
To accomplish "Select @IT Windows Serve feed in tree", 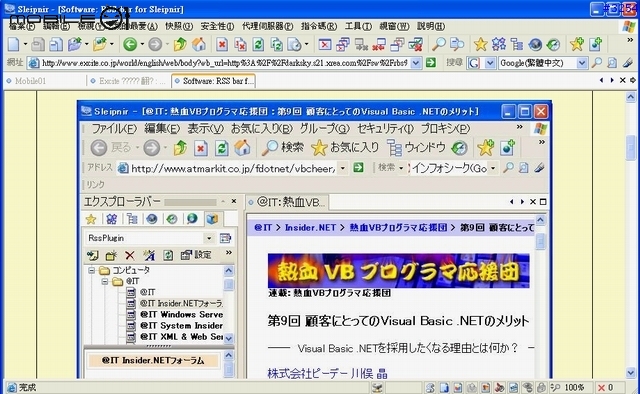I will (x=182, y=314).
